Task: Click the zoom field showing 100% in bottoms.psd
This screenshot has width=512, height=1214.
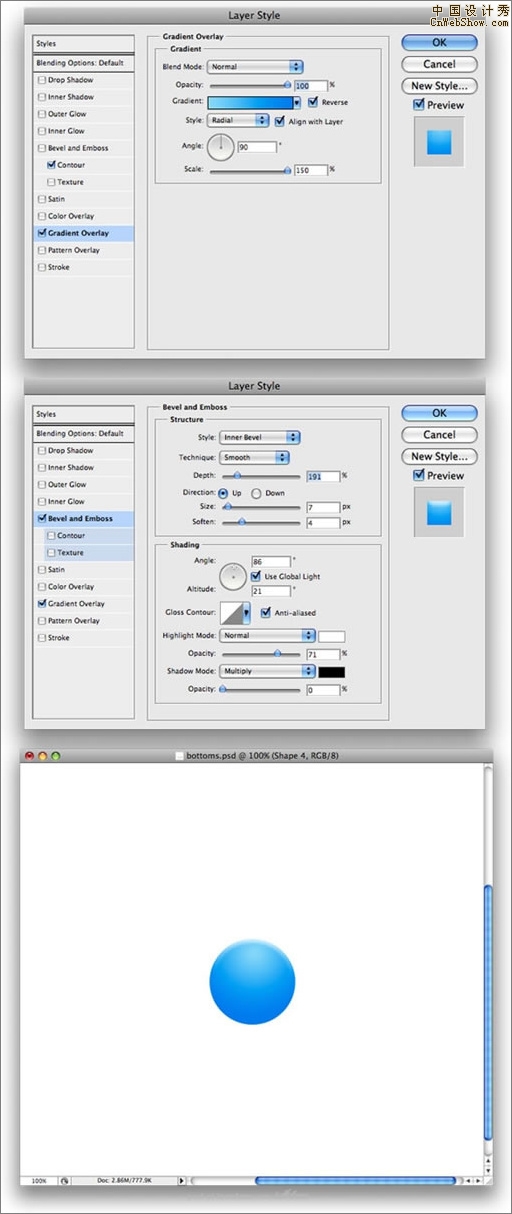Action: [40, 1180]
